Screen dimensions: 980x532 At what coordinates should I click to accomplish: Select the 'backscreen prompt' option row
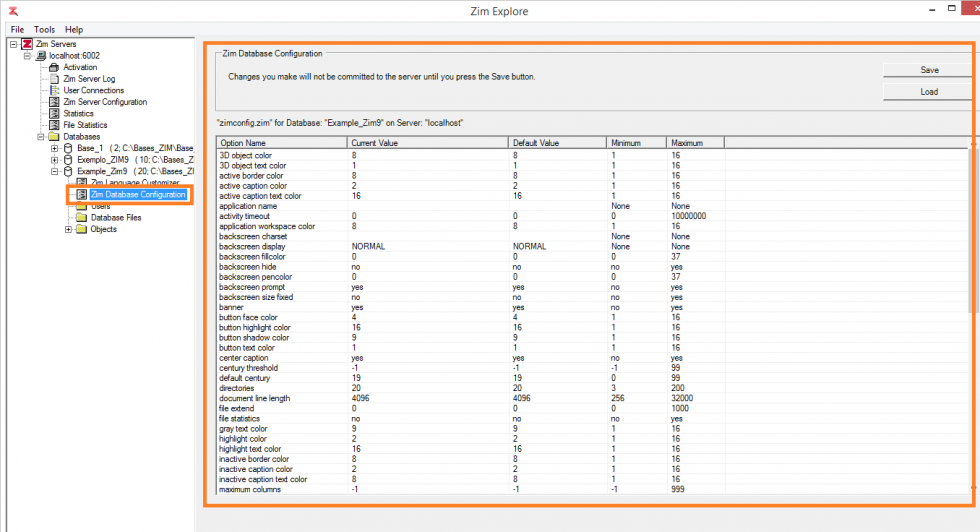tap(594, 287)
